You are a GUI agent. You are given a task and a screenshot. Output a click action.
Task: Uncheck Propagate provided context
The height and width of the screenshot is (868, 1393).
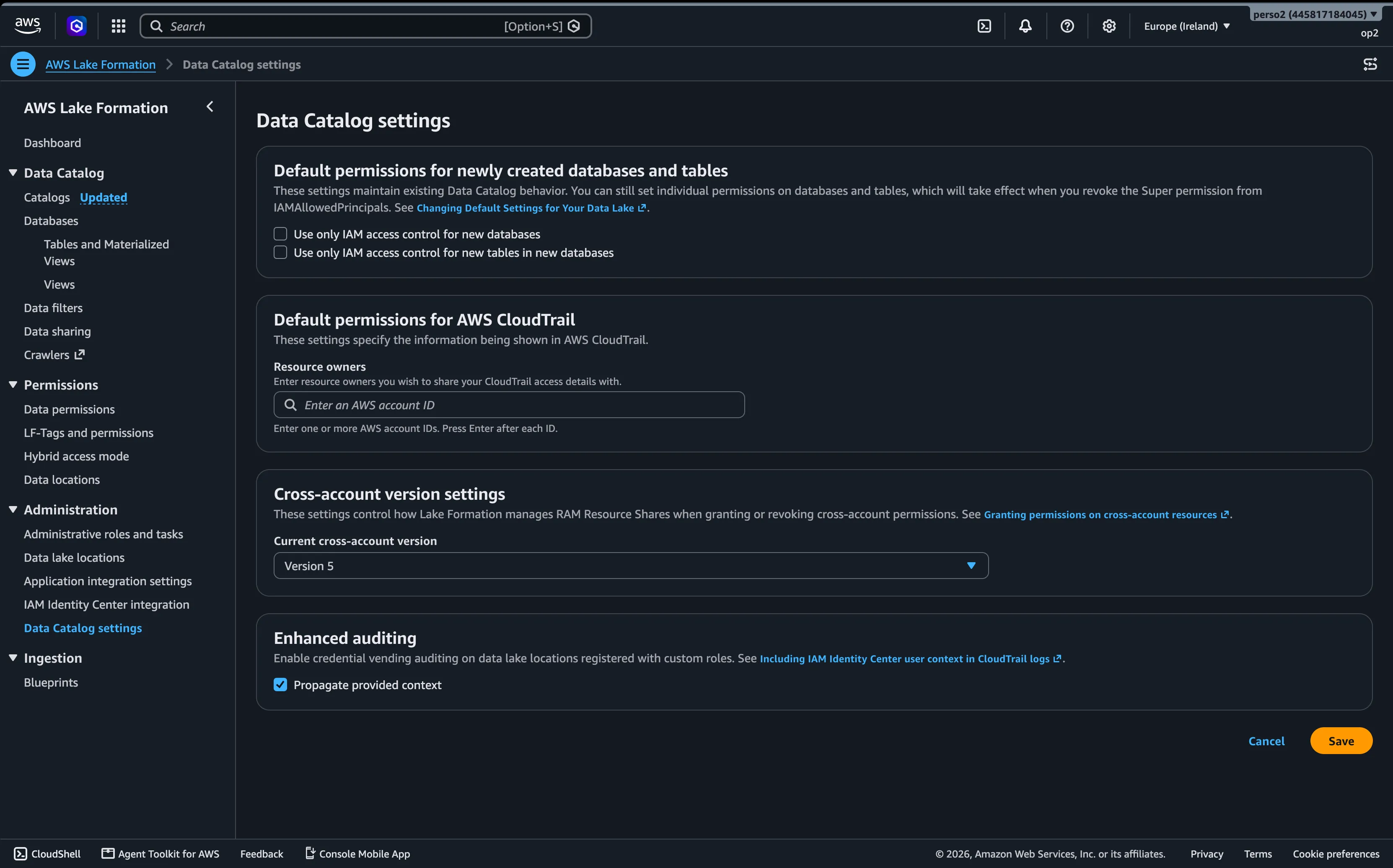pos(280,684)
